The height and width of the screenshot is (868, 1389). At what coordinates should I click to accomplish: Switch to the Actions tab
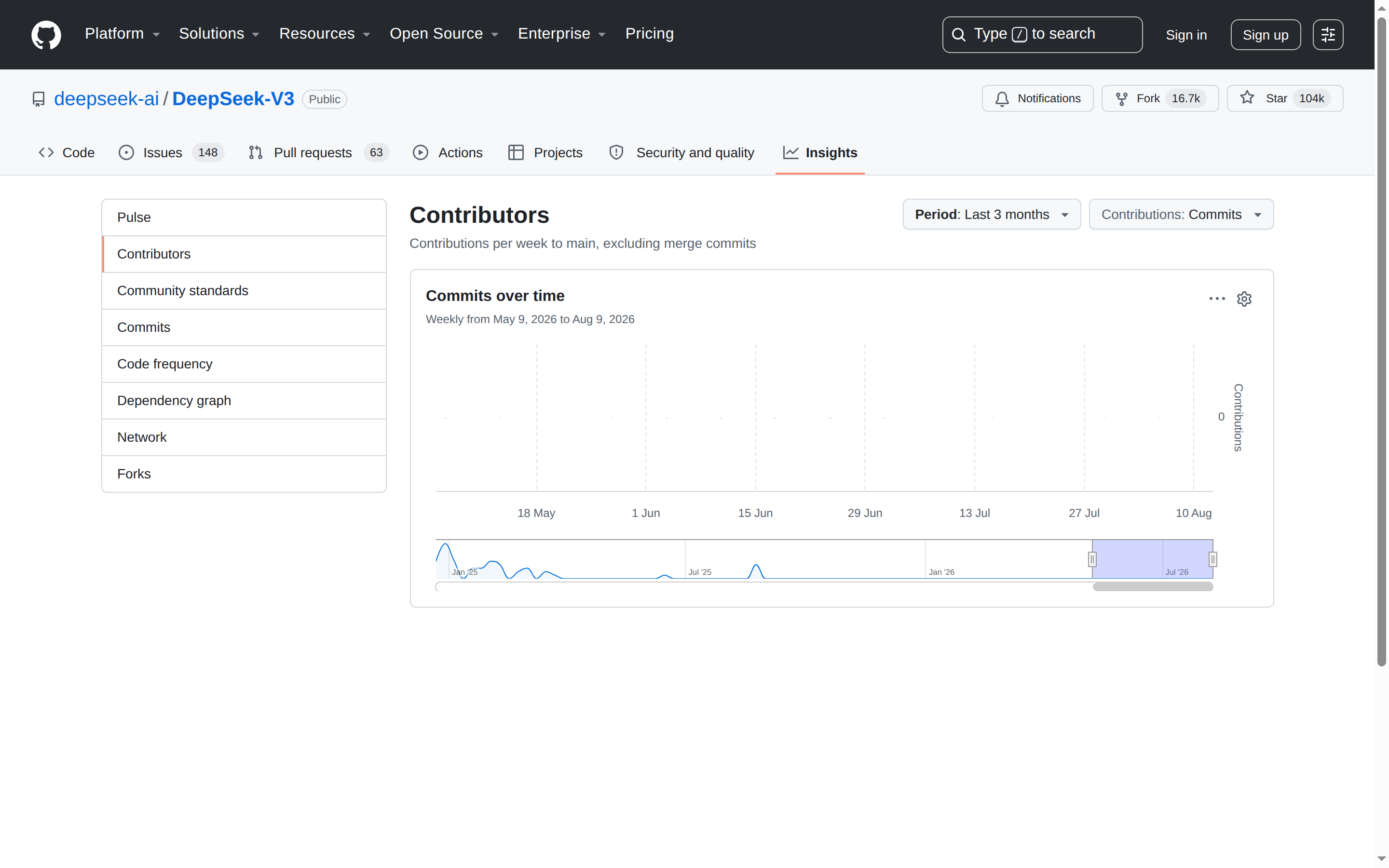point(448,153)
